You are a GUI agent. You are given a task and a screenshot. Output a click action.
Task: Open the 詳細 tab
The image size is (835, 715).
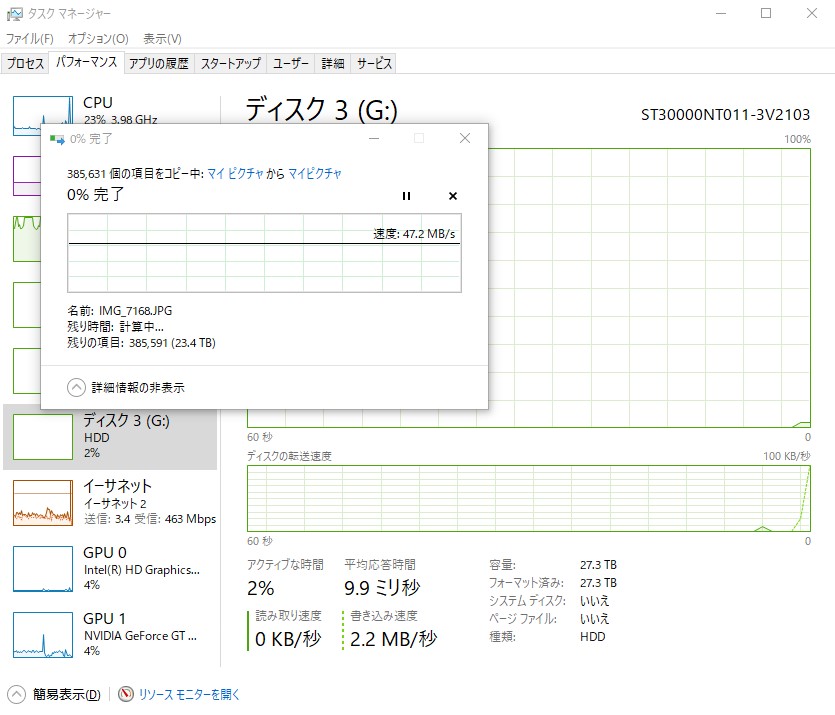coord(333,63)
